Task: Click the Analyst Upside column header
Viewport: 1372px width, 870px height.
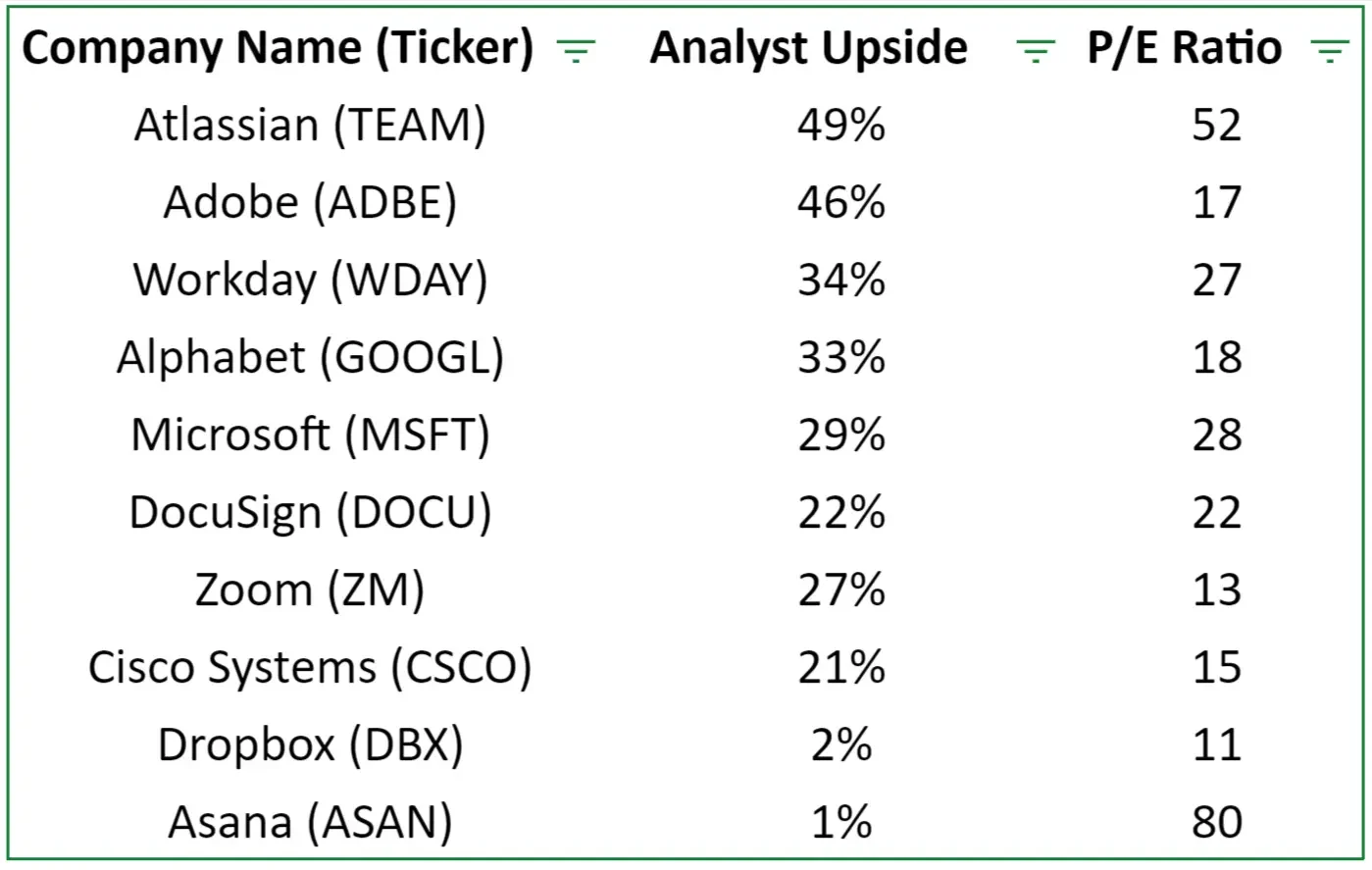Action: [x=808, y=48]
